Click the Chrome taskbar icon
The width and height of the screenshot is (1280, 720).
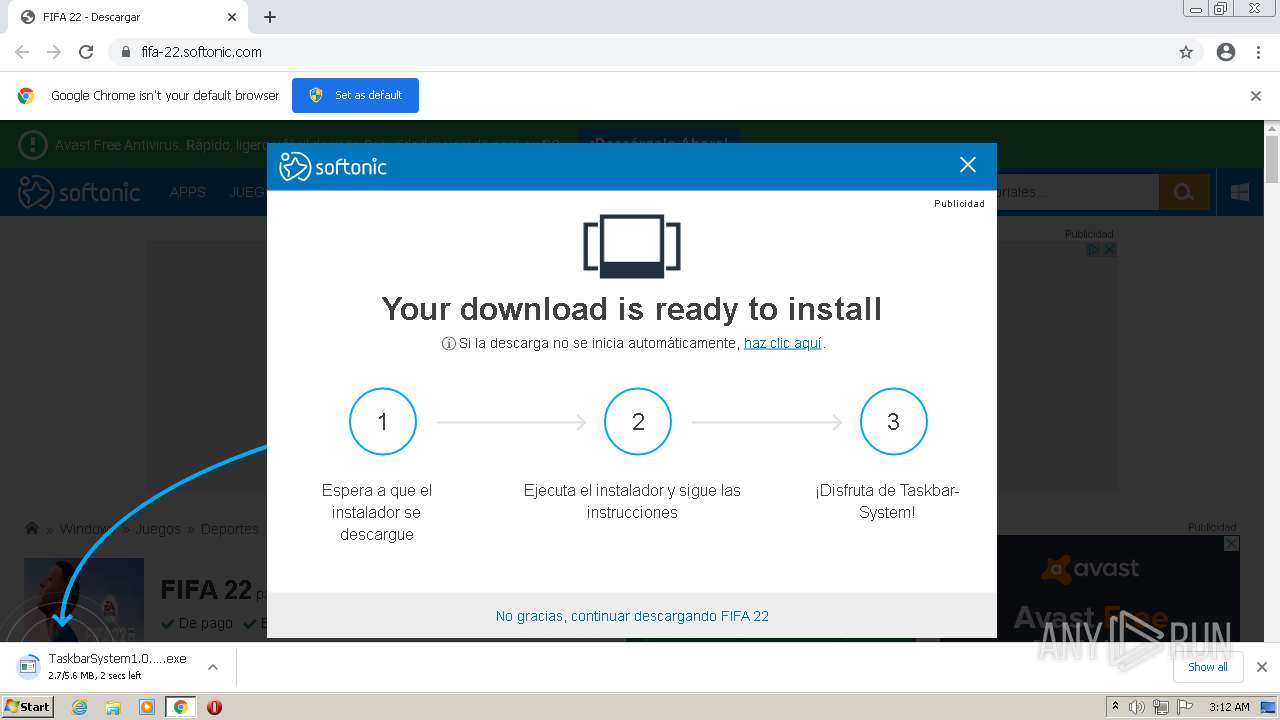pyautogui.click(x=180, y=707)
